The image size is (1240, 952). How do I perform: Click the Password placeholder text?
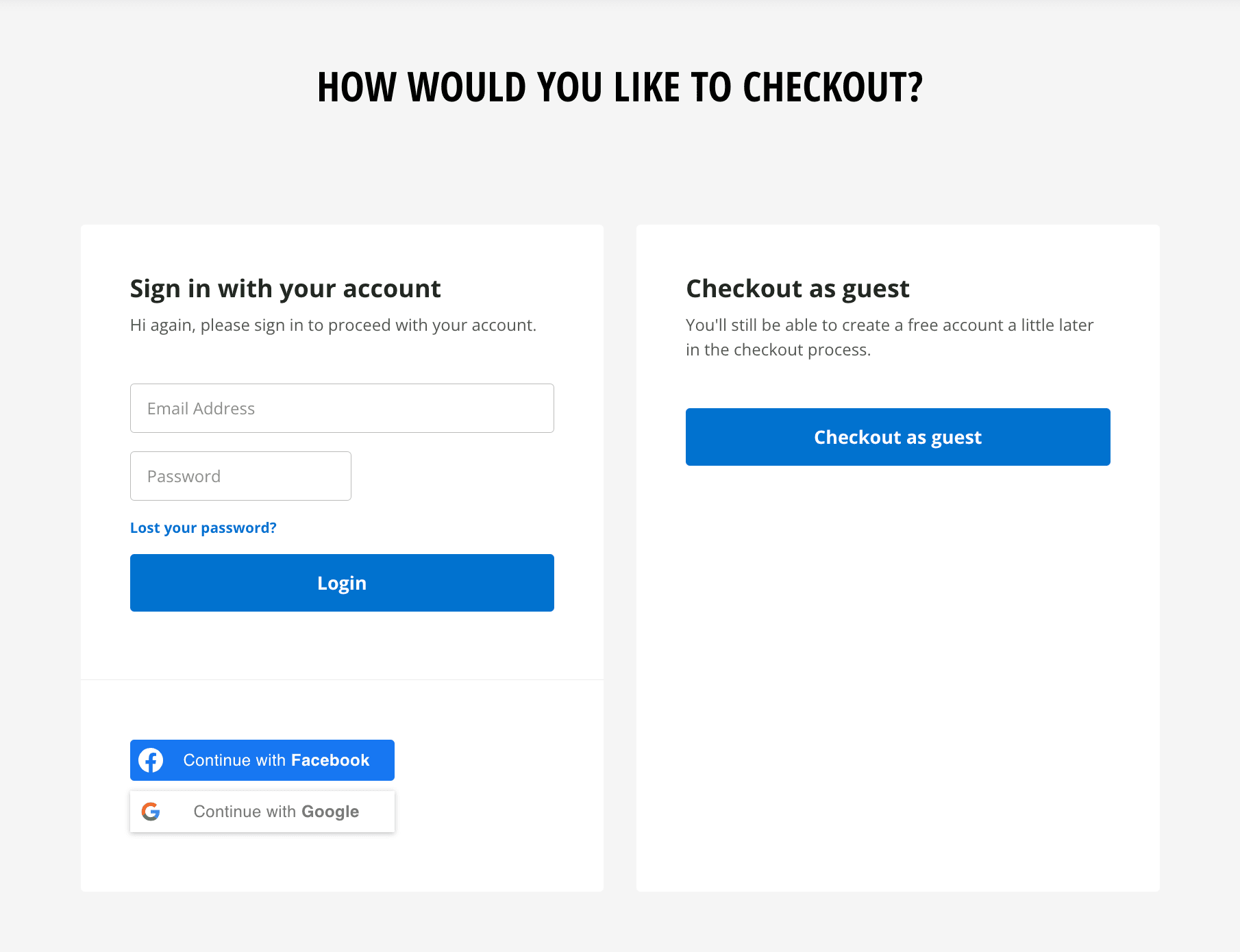(x=184, y=477)
